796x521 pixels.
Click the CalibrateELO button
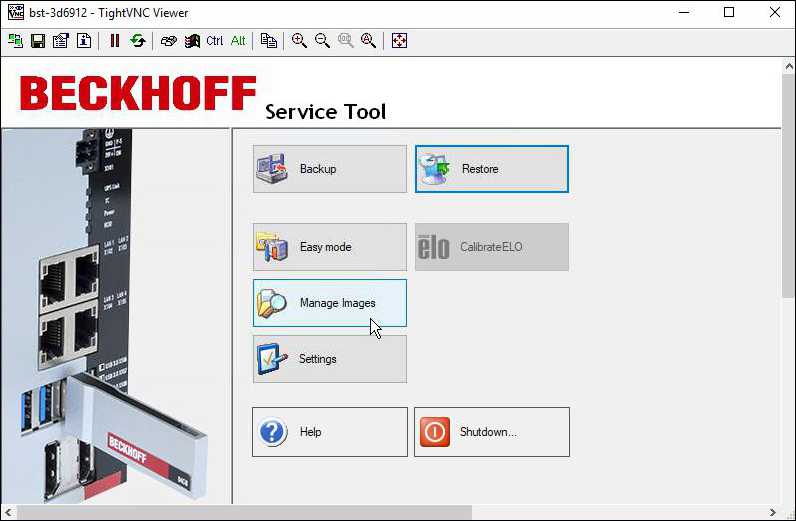(x=492, y=247)
